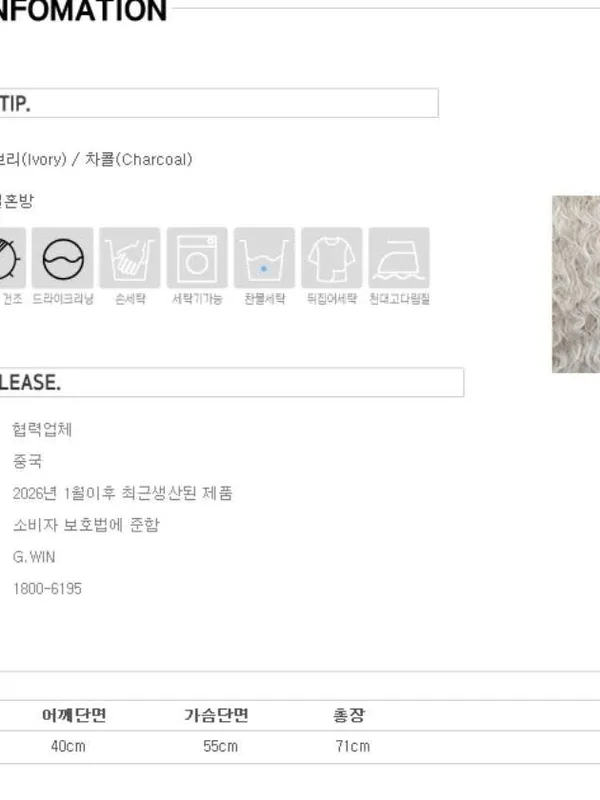Select the Charcoal (차콜) color text
The image size is (600, 800).
138,159
